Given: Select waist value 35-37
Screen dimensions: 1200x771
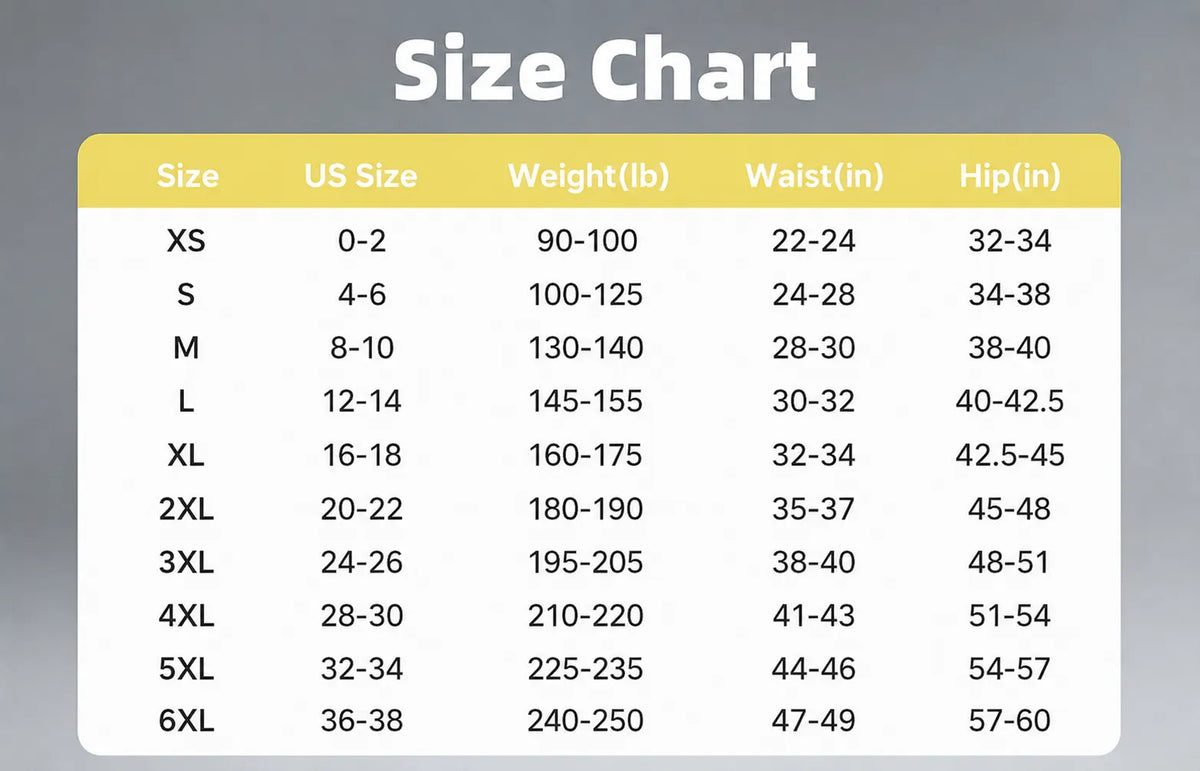Looking at the screenshot, I should [814, 509].
